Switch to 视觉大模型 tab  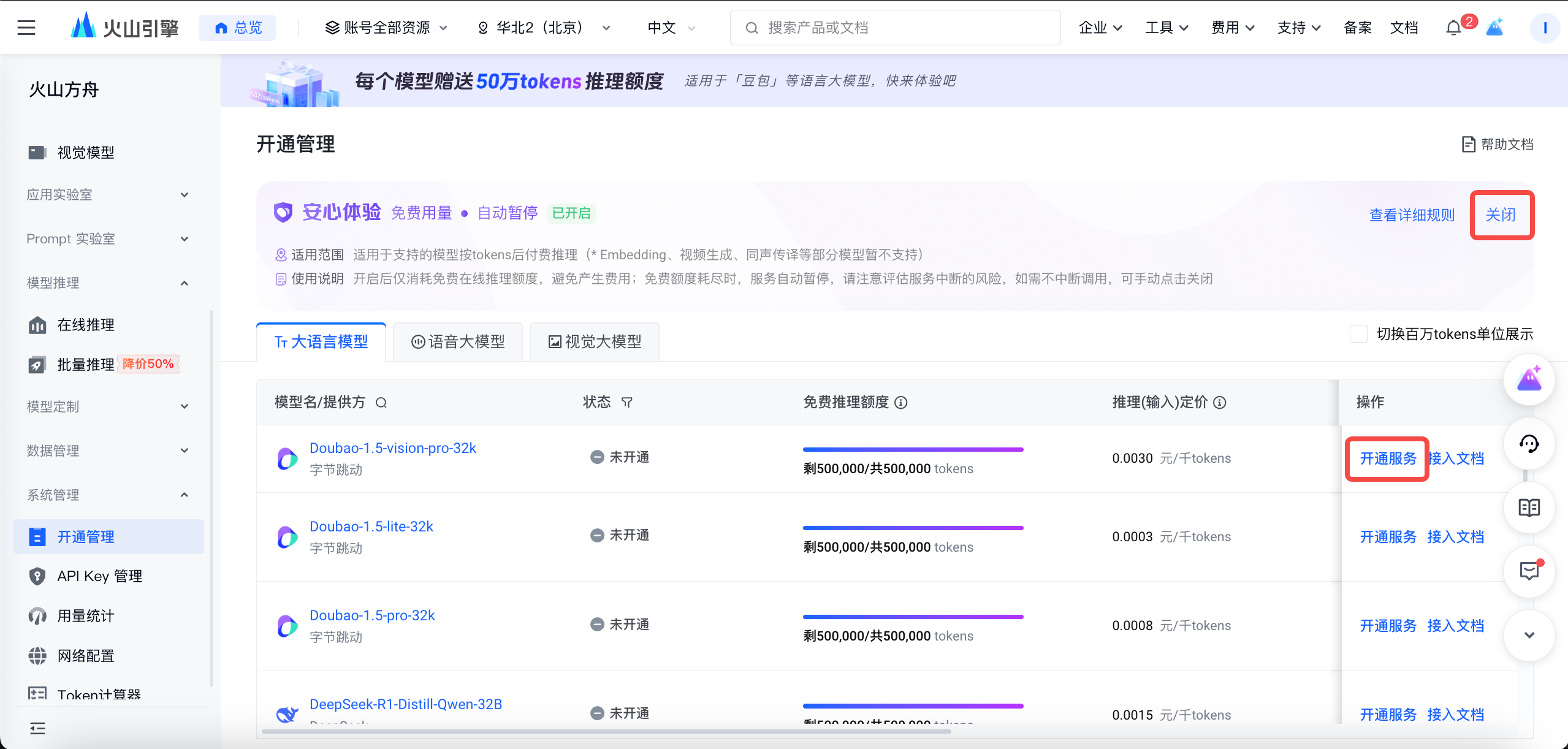tap(595, 342)
